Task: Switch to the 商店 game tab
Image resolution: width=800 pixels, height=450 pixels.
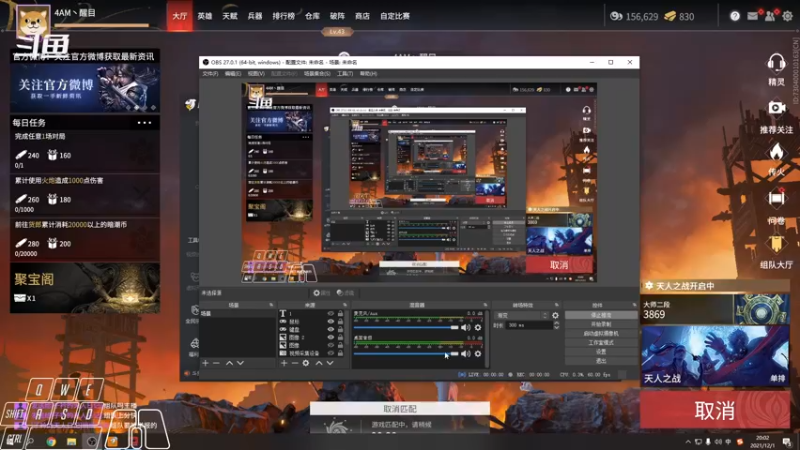Action: 362,16
